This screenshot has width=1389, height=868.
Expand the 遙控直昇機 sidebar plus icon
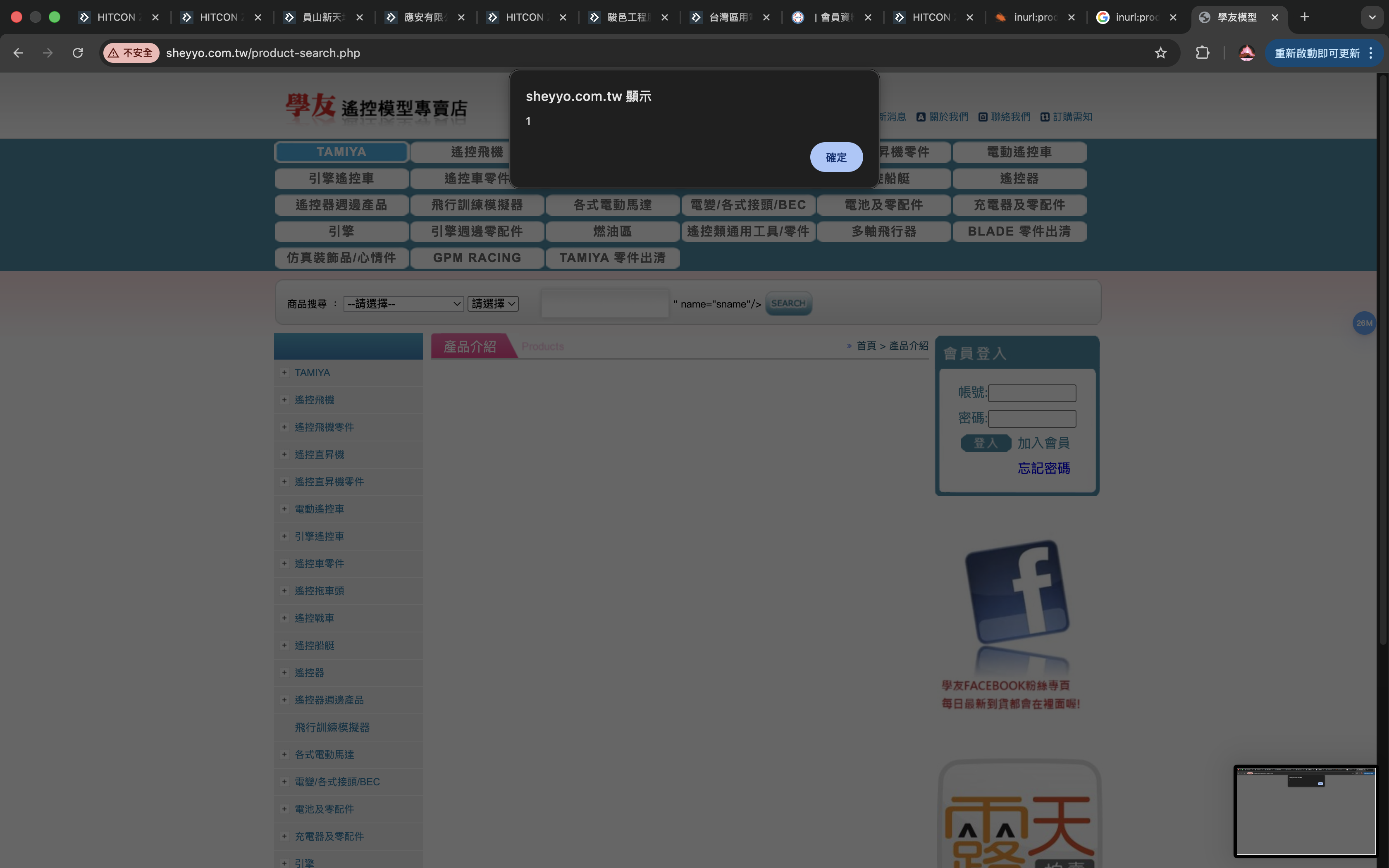point(284,454)
